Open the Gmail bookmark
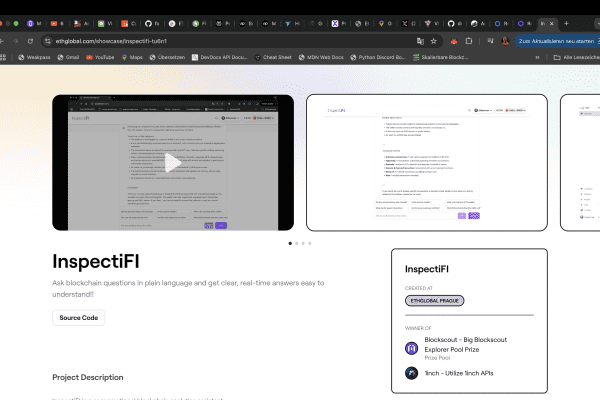 [68, 57]
